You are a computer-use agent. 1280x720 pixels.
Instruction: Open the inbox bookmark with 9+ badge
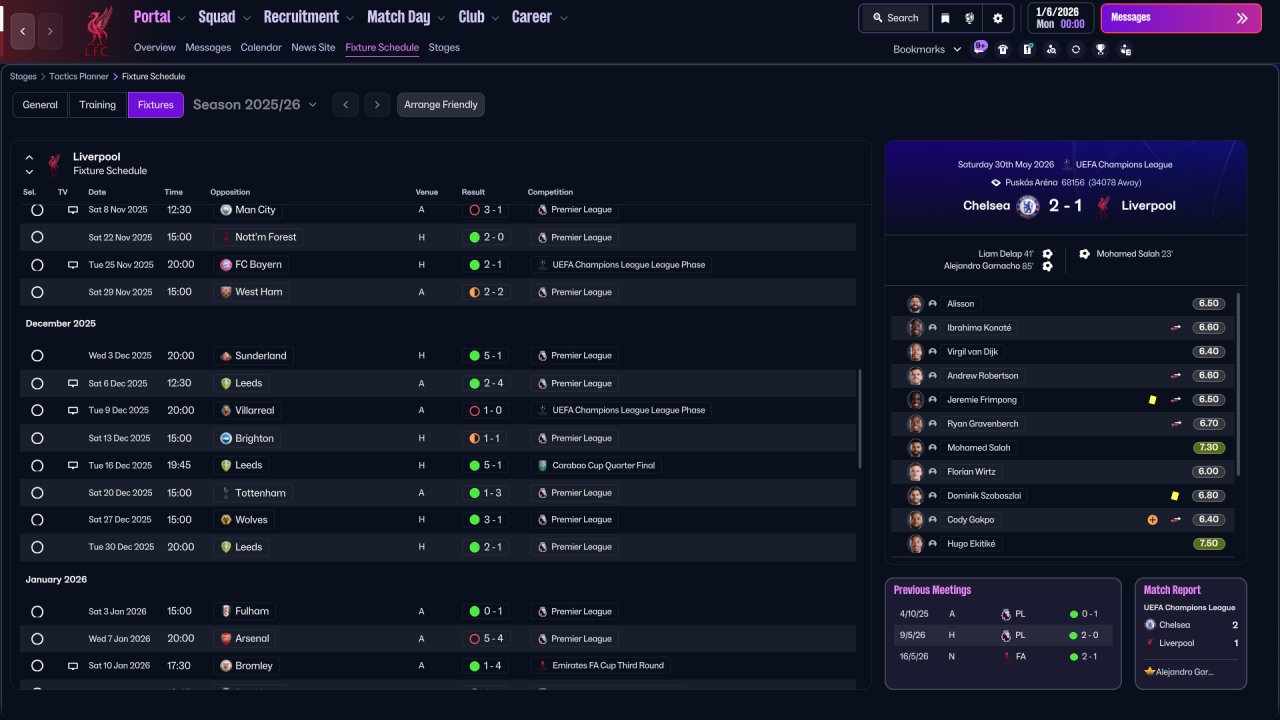pyautogui.click(x=980, y=48)
